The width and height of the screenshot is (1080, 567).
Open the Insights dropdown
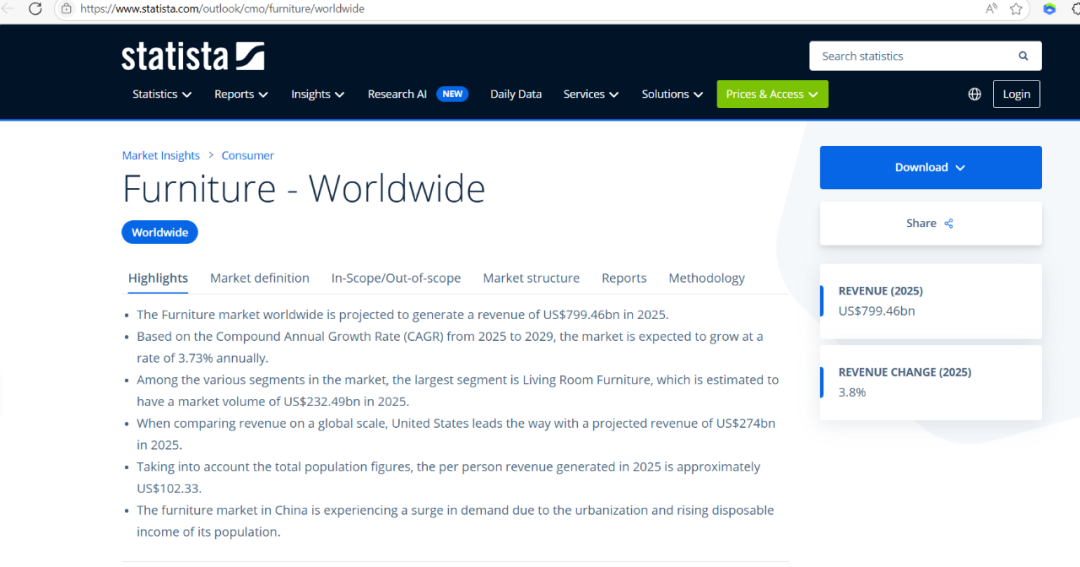(x=318, y=94)
